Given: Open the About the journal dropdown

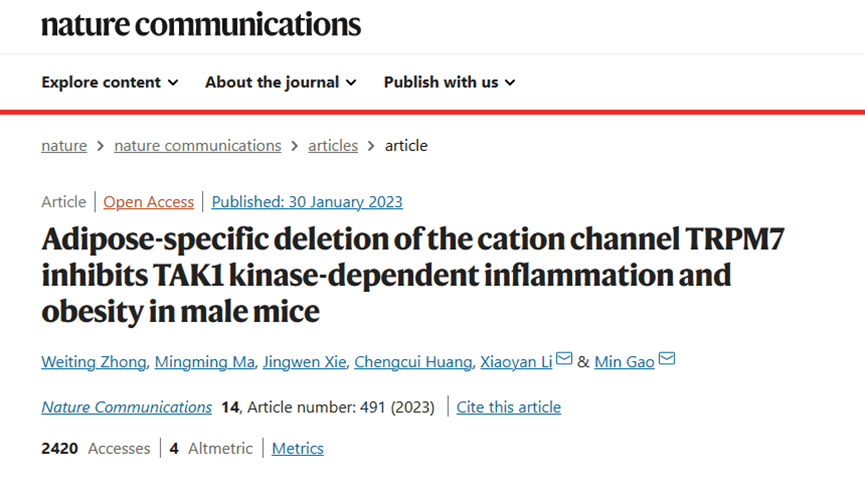Looking at the screenshot, I should pyautogui.click(x=282, y=82).
